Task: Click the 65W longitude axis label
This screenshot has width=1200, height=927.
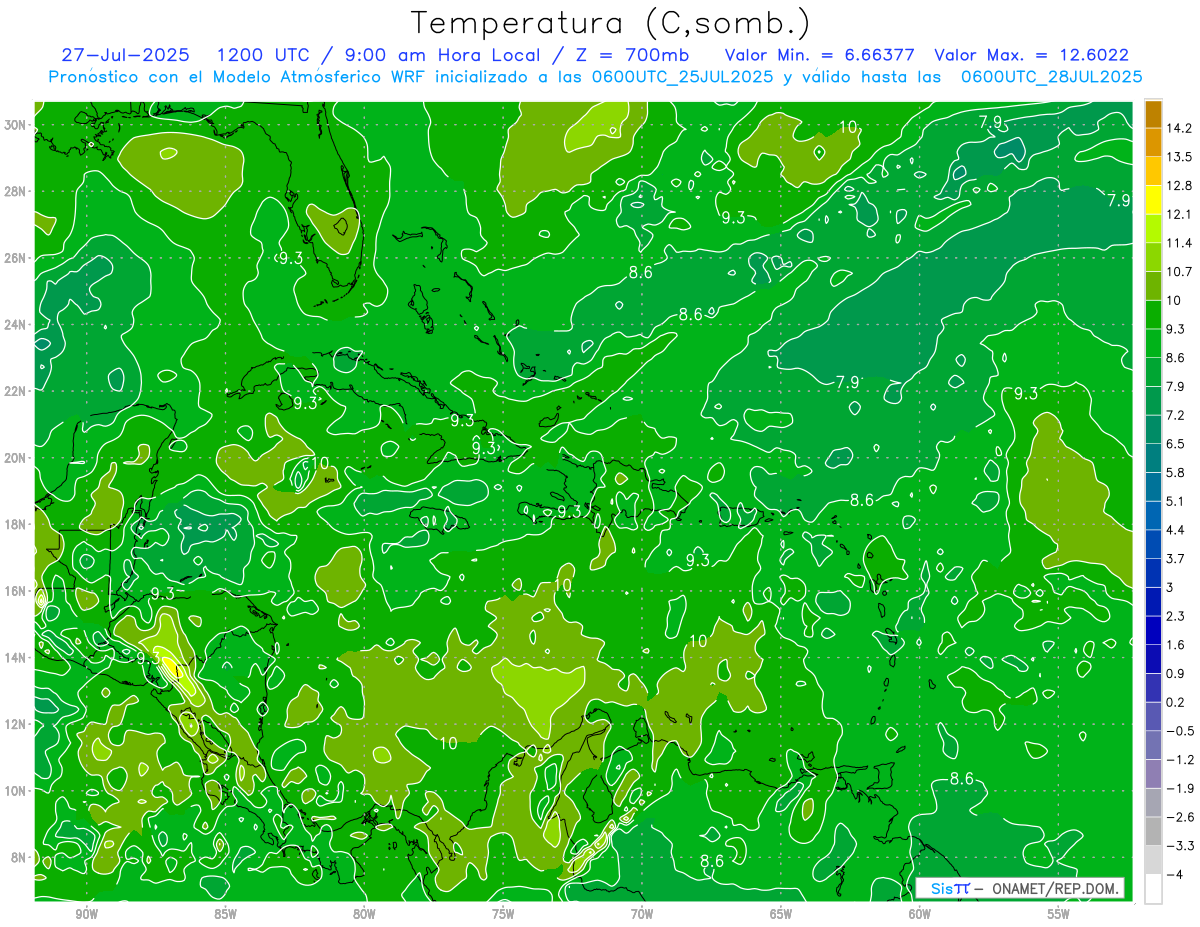Action: (x=781, y=914)
